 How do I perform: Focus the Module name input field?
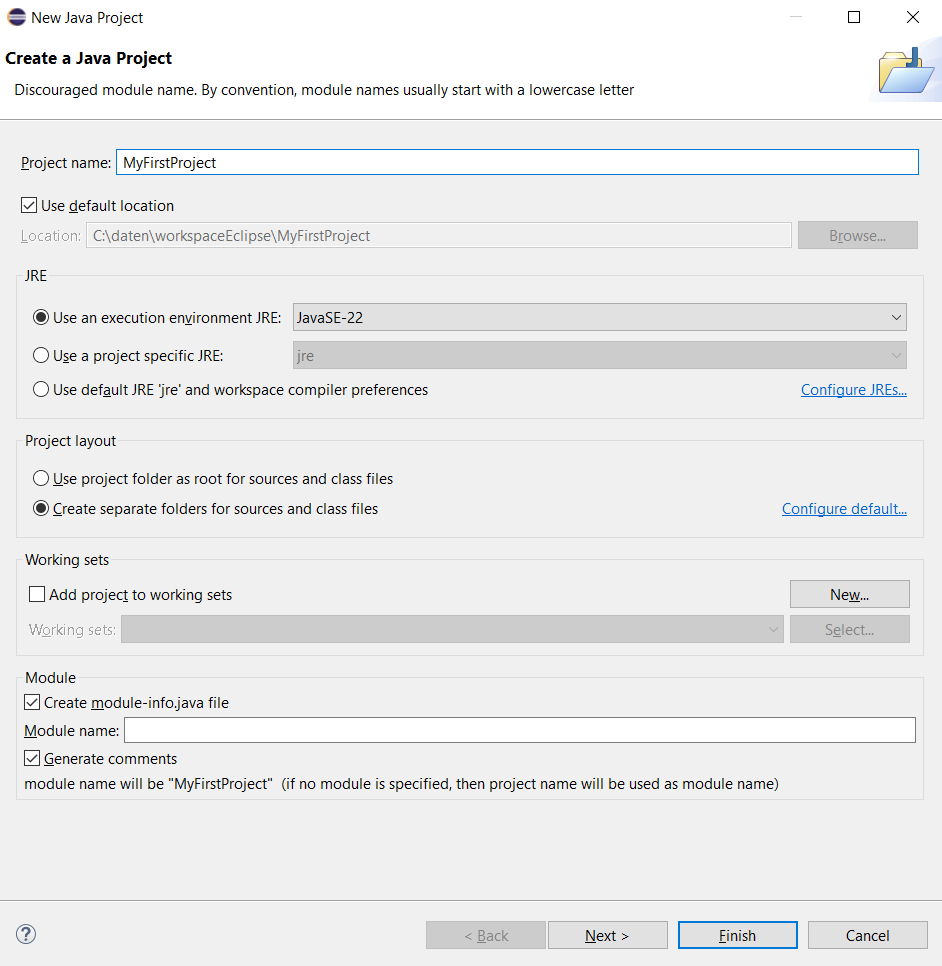519,731
